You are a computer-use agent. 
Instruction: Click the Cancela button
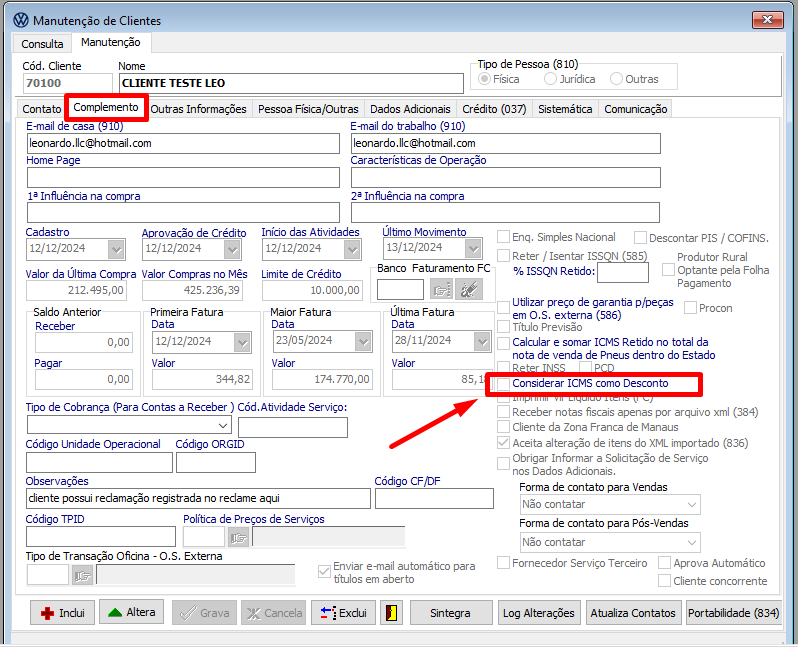click(x=274, y=613)
